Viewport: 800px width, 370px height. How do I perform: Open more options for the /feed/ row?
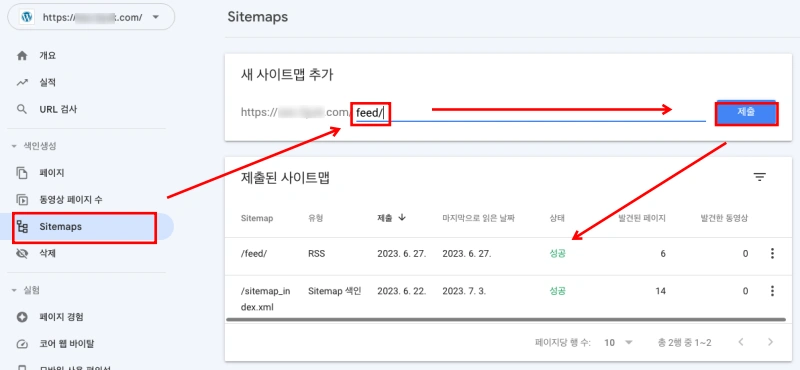(x=772, y=253)
